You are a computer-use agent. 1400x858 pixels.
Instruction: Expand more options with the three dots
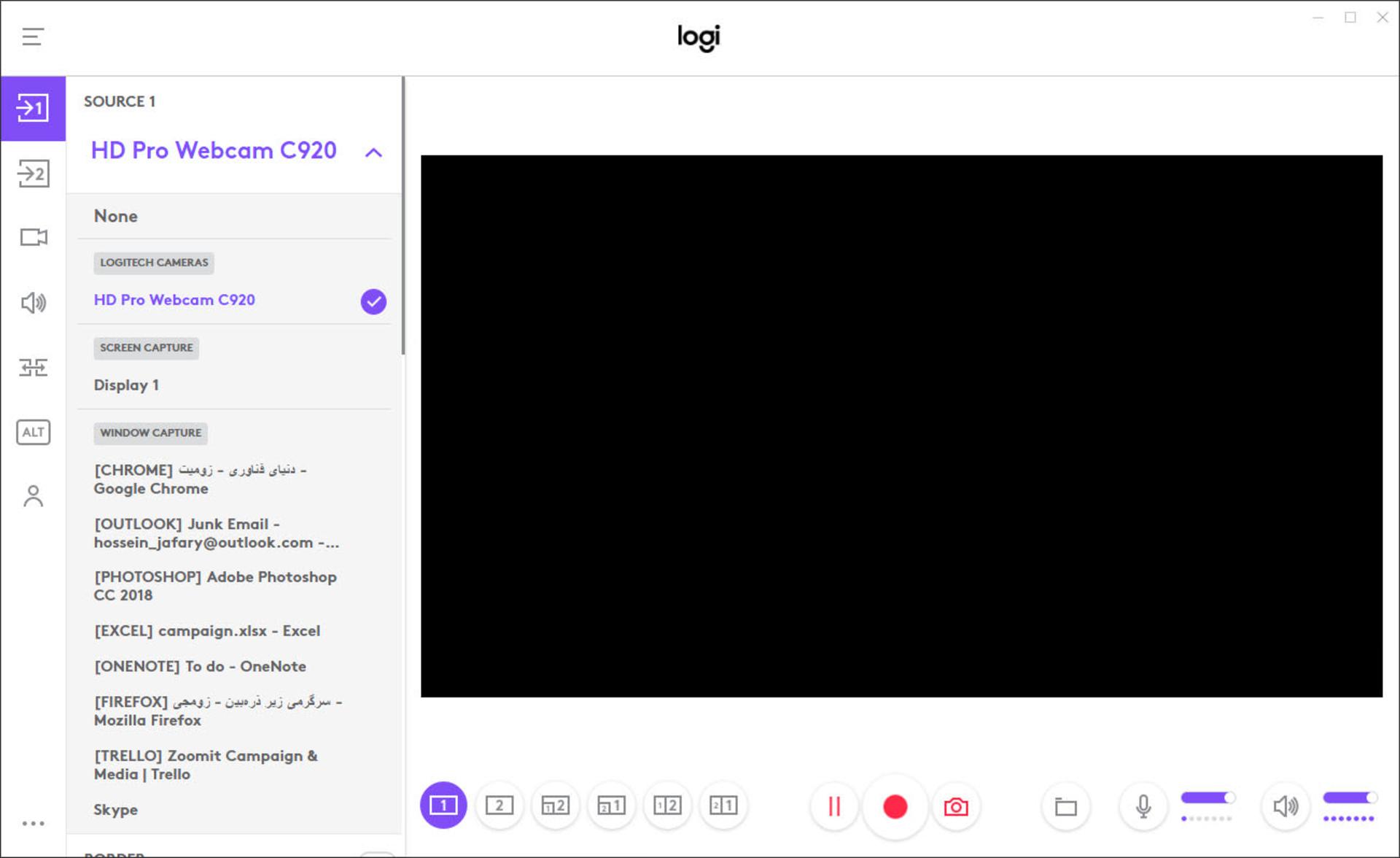pos(33,823)
